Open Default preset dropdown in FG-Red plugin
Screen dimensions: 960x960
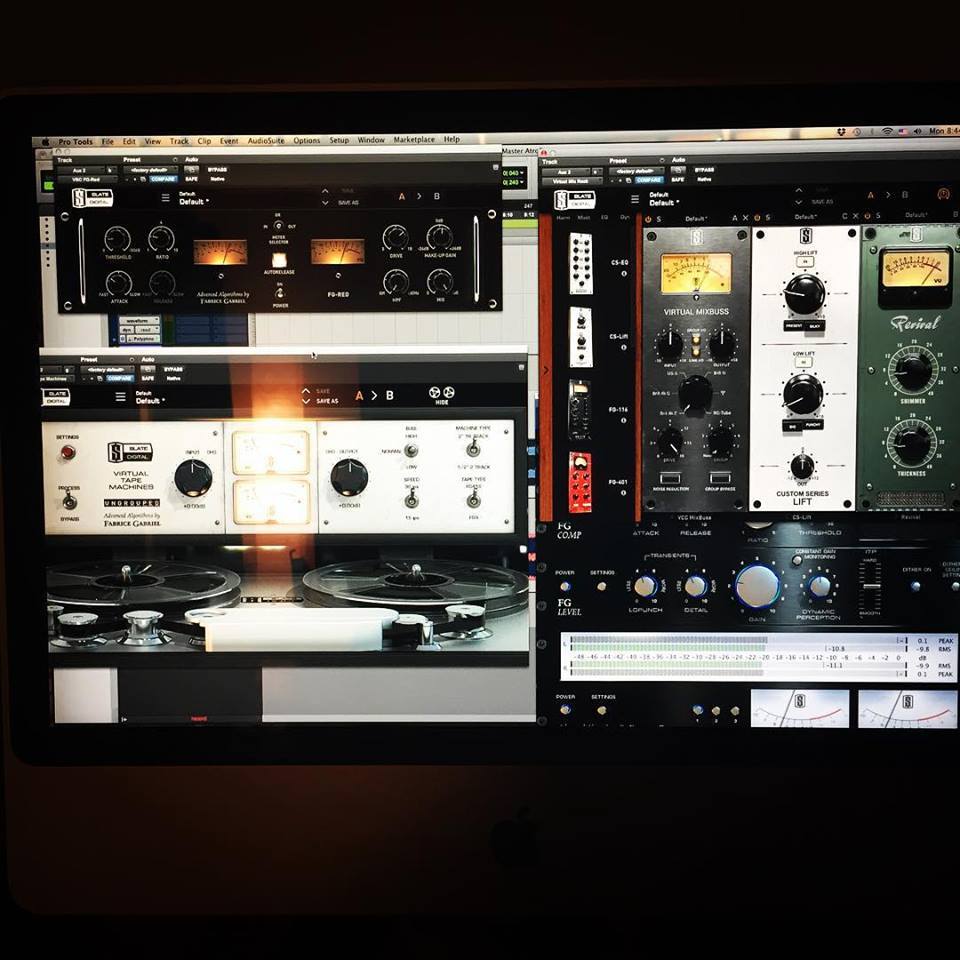(x=194, y=201)
